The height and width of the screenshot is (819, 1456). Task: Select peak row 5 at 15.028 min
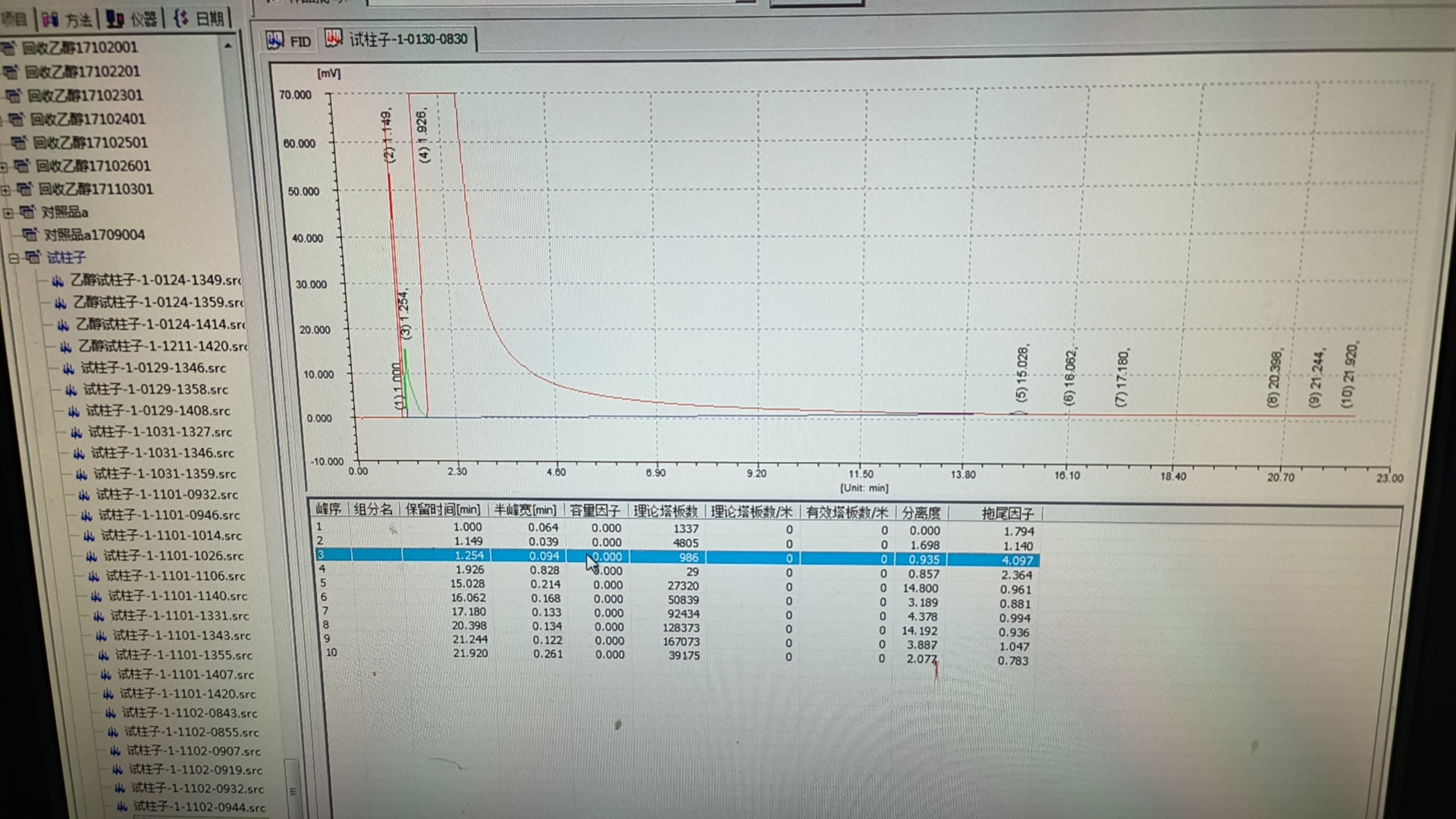(467, 584)
